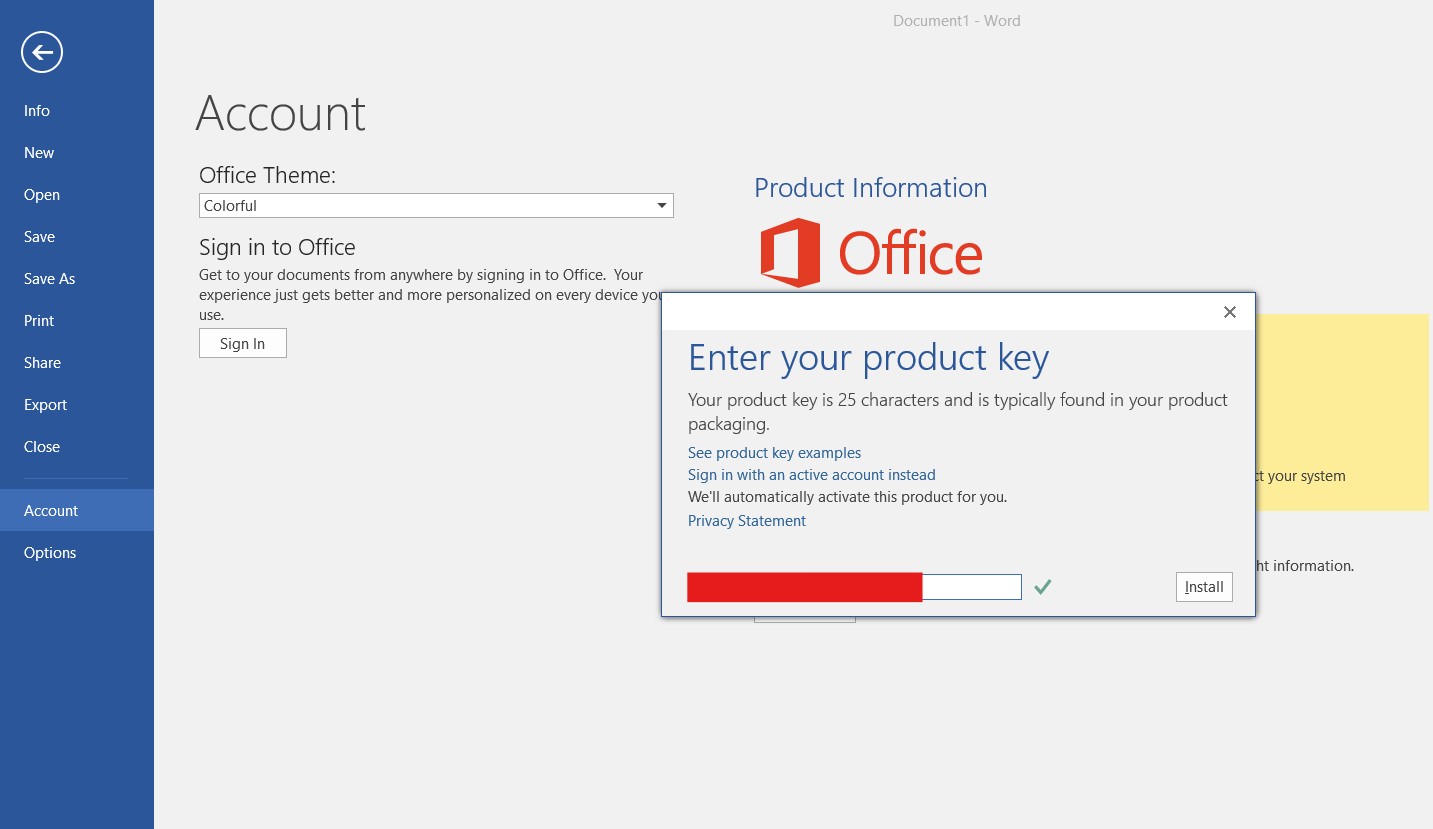Select Sign in with an active account instead

coord(811,474)
